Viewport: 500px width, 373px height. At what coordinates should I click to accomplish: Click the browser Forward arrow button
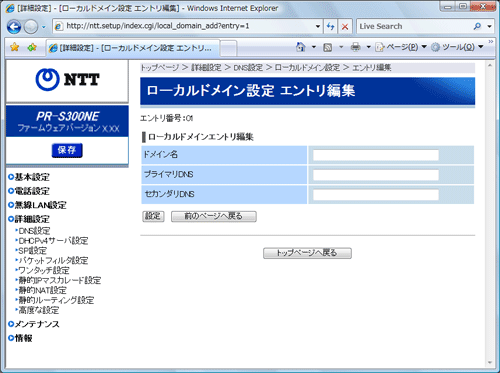(31, 27)
